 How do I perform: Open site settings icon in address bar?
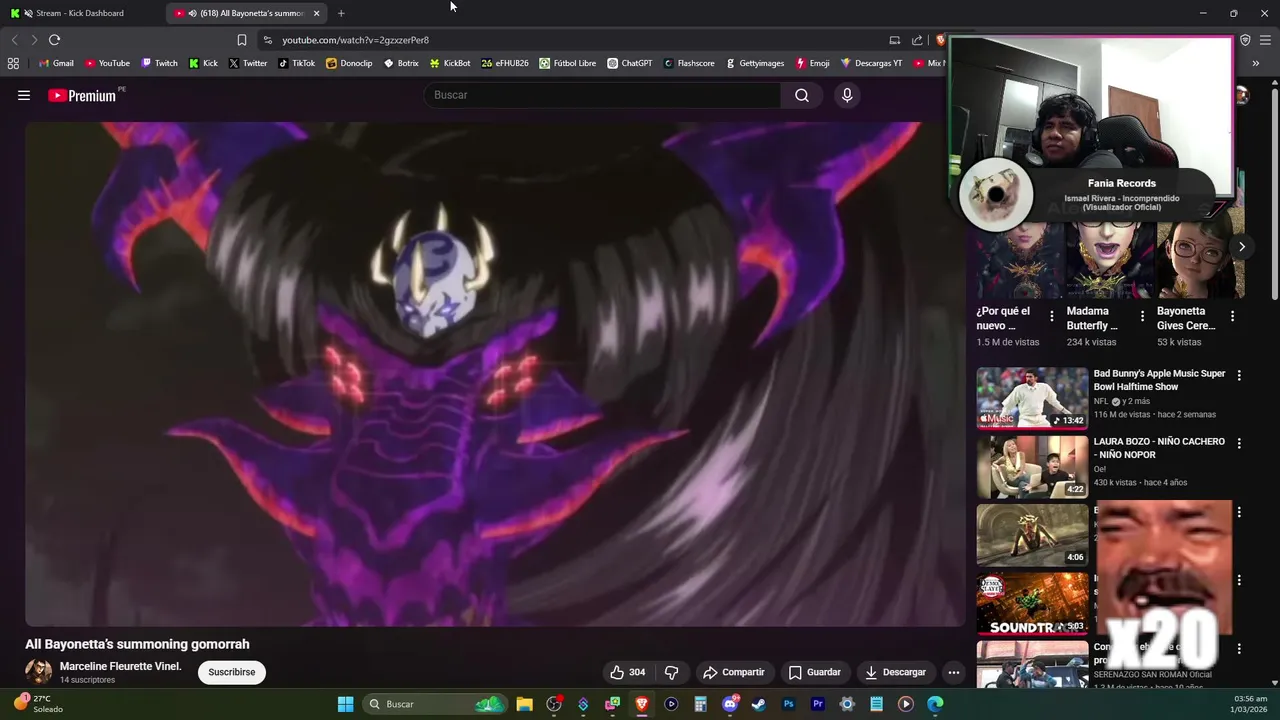(267, 40)
